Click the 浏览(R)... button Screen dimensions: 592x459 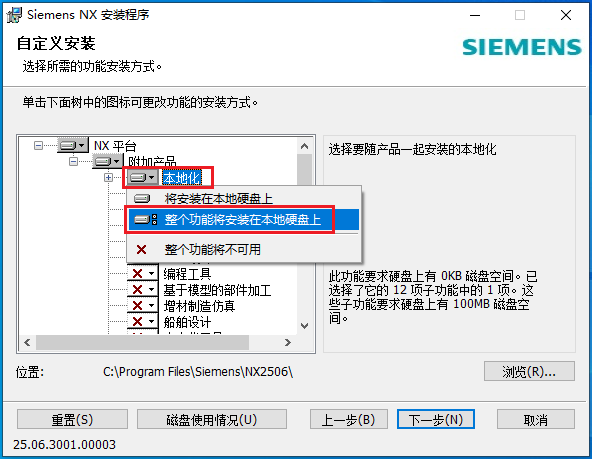tap(529, 372)
